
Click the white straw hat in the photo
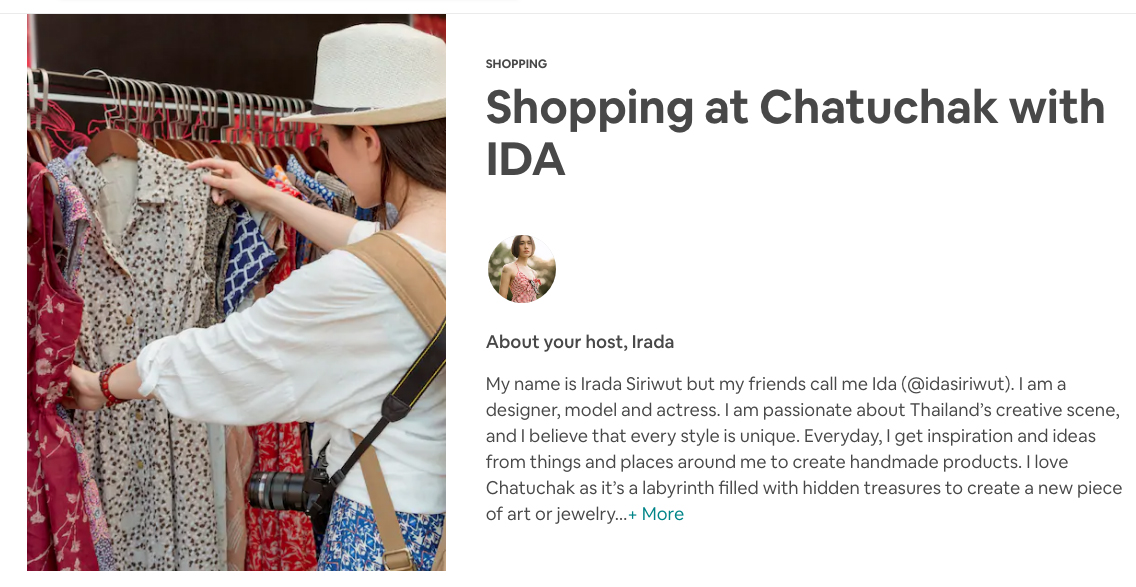[x=373, y=72]
